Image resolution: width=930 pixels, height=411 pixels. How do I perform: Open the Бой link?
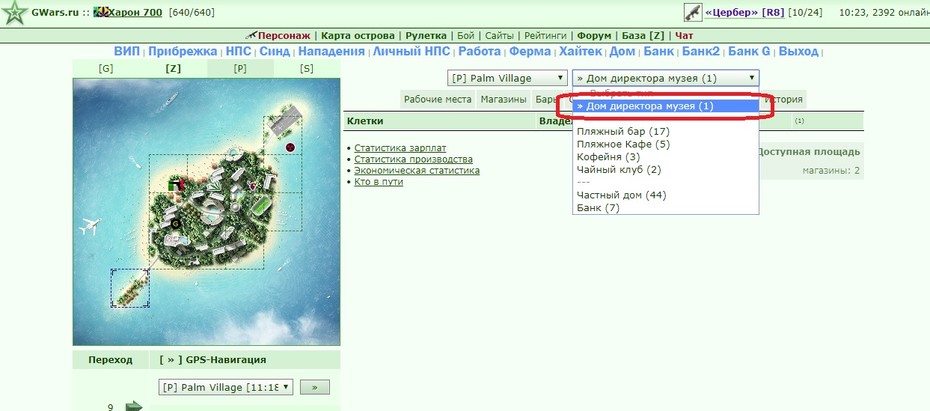point(466,36)
